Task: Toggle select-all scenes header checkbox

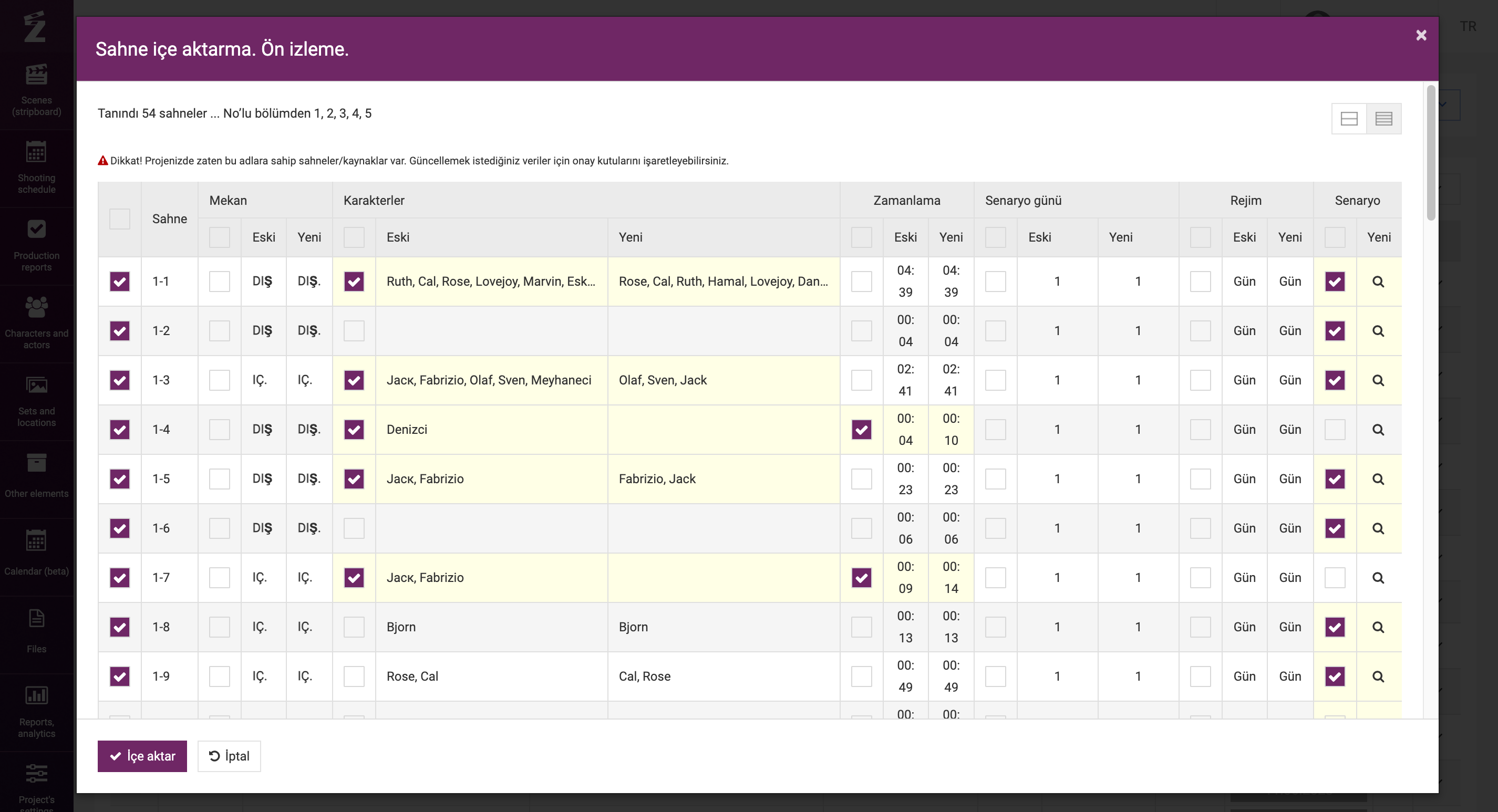Action: [120, 219]
